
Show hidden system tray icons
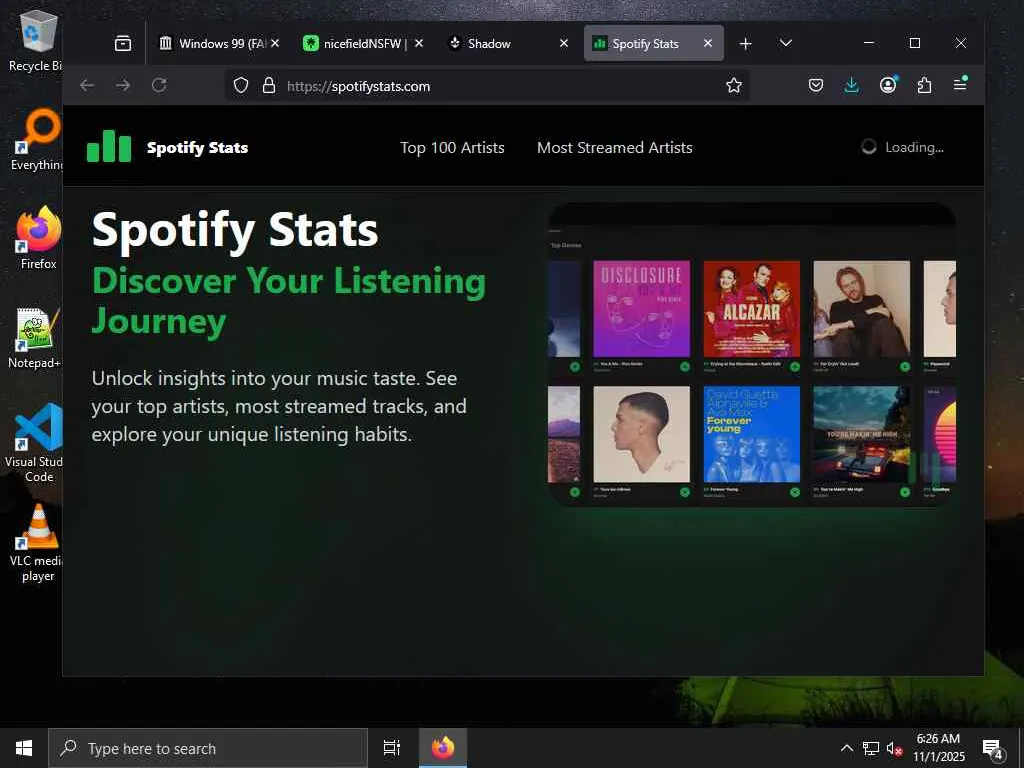point(846,748)
